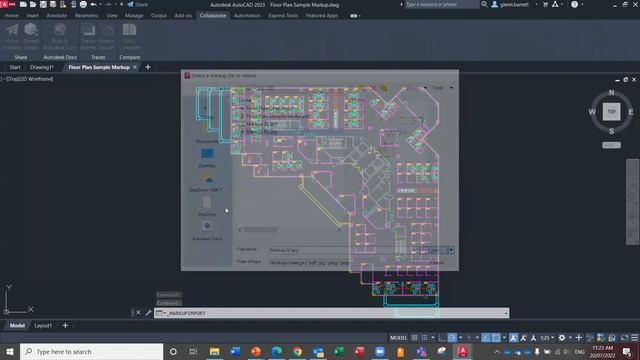Open the Views dropdown in file dialog
The image size is (640, 360).
coord(416,88)
